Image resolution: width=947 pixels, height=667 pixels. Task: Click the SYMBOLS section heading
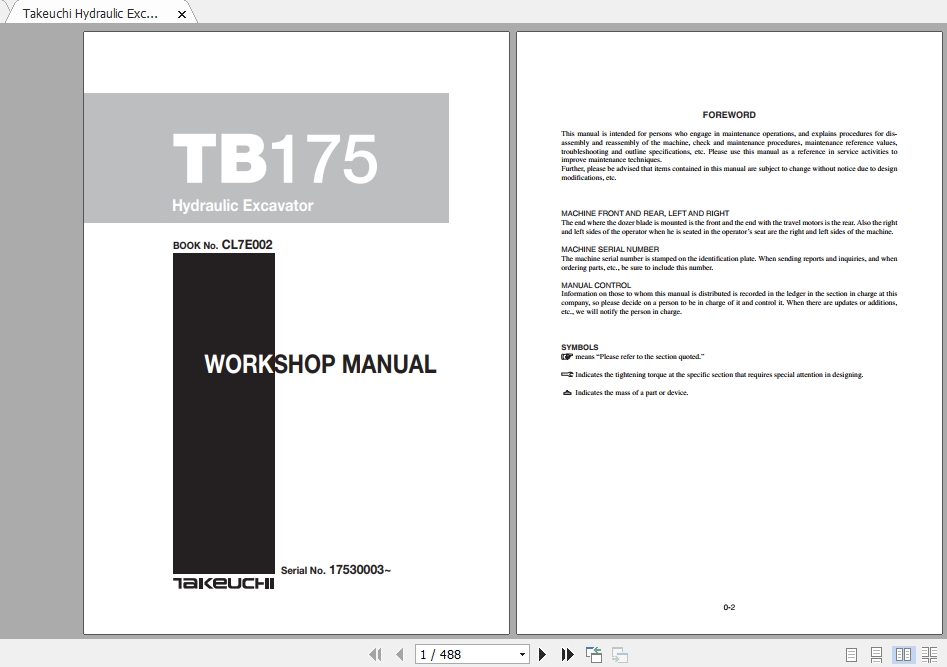pos(580,348)
